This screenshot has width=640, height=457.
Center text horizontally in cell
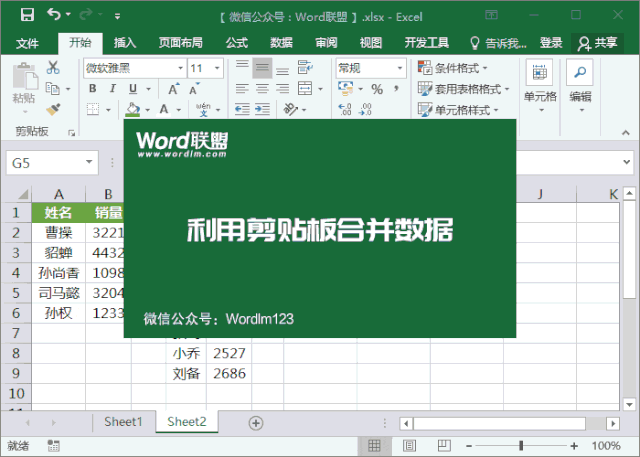tap(262, 89)
